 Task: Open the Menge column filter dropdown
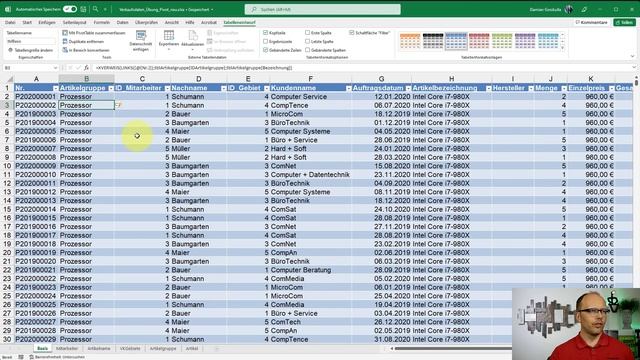[x=564, y=88]
